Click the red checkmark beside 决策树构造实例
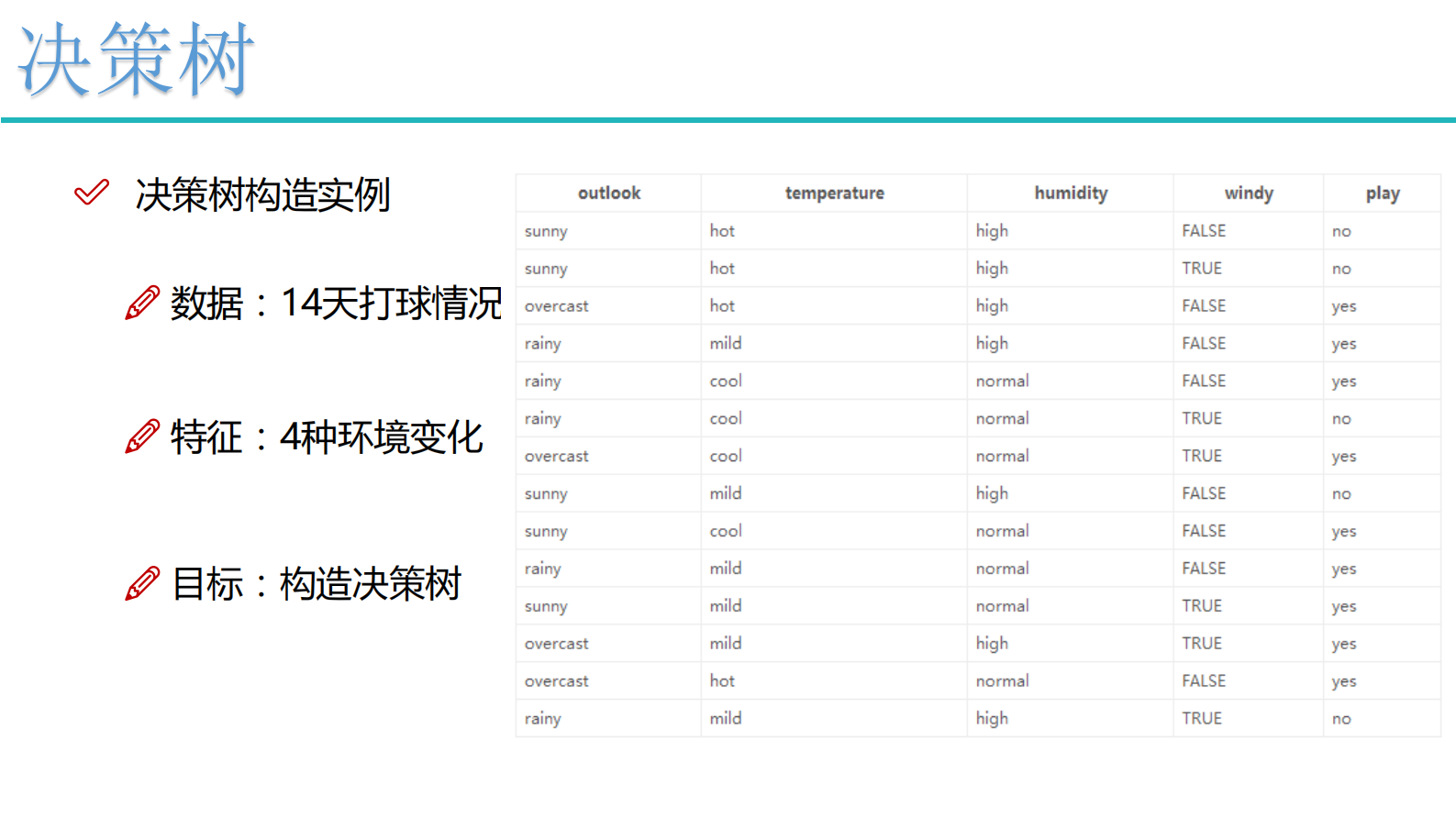The height and width of the screenshot is (818, 1456). 92,193
